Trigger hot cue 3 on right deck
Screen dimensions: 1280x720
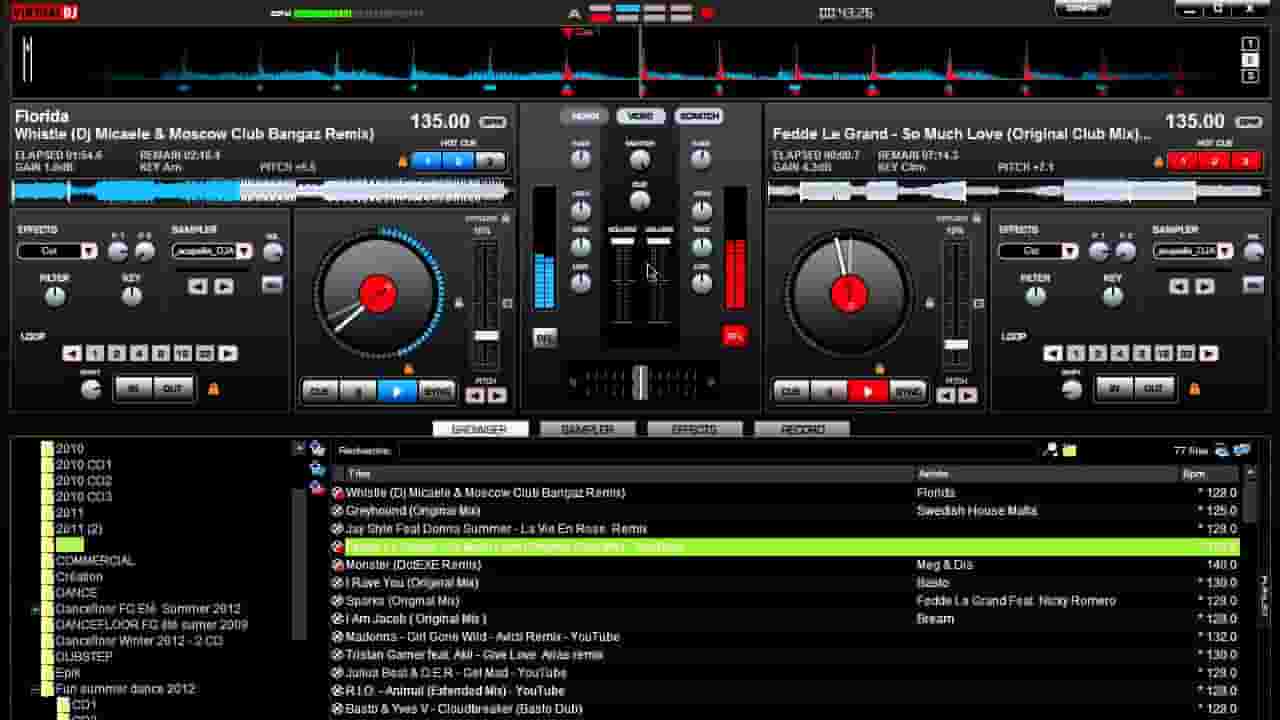pos(1245,160)
